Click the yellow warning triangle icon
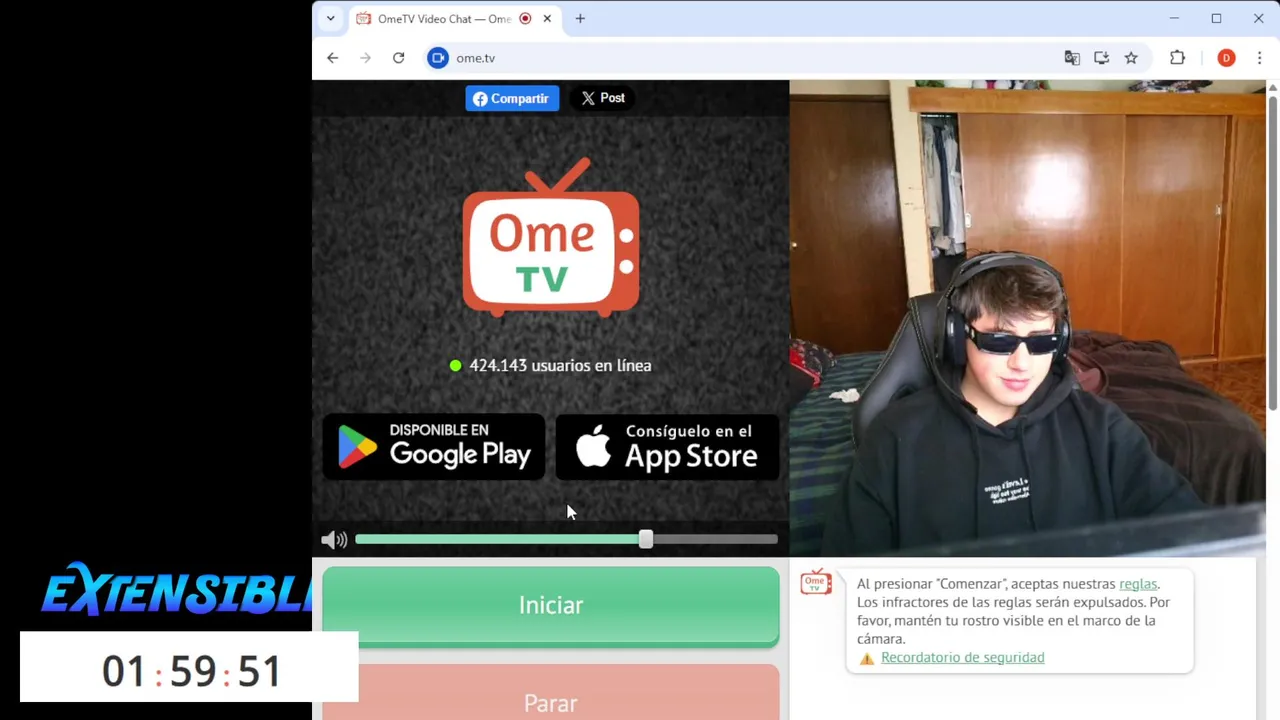This screenshot has width=1280, height=720. [867, 658]
